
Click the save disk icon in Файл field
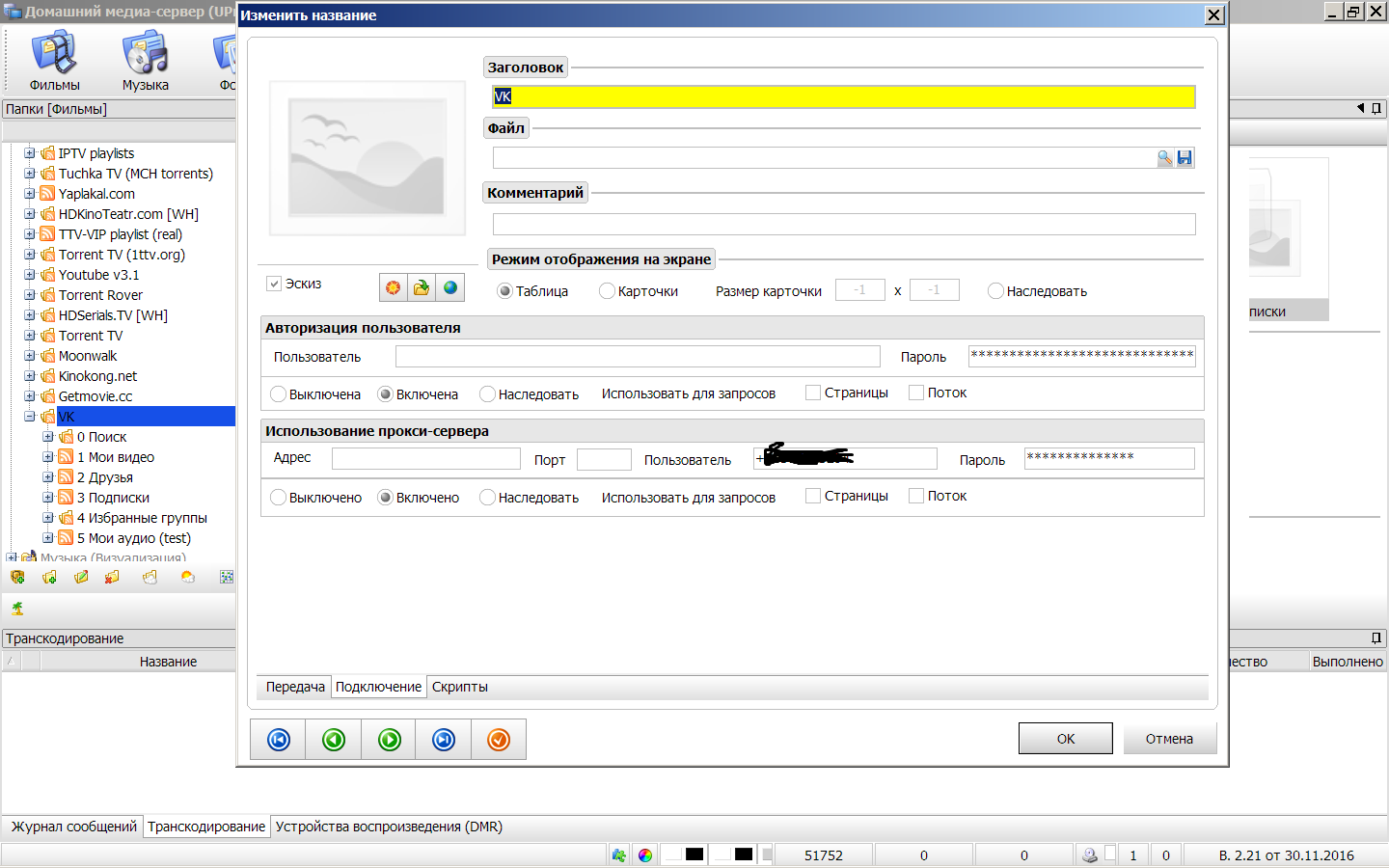[1185, 158]
